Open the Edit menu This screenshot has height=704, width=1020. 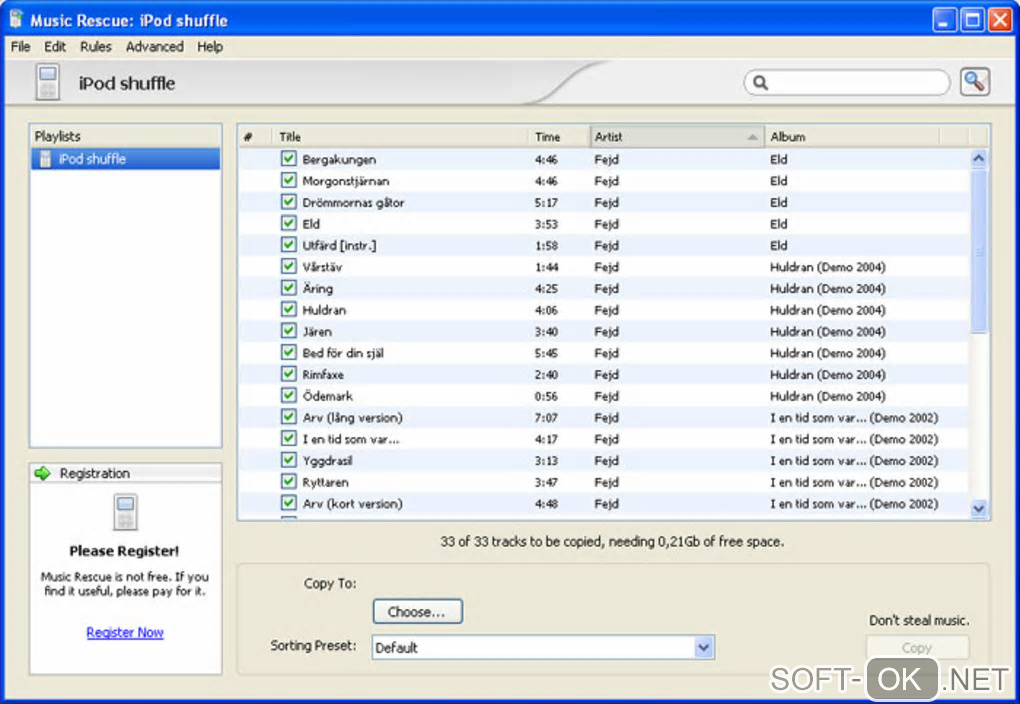coord(55,47)
